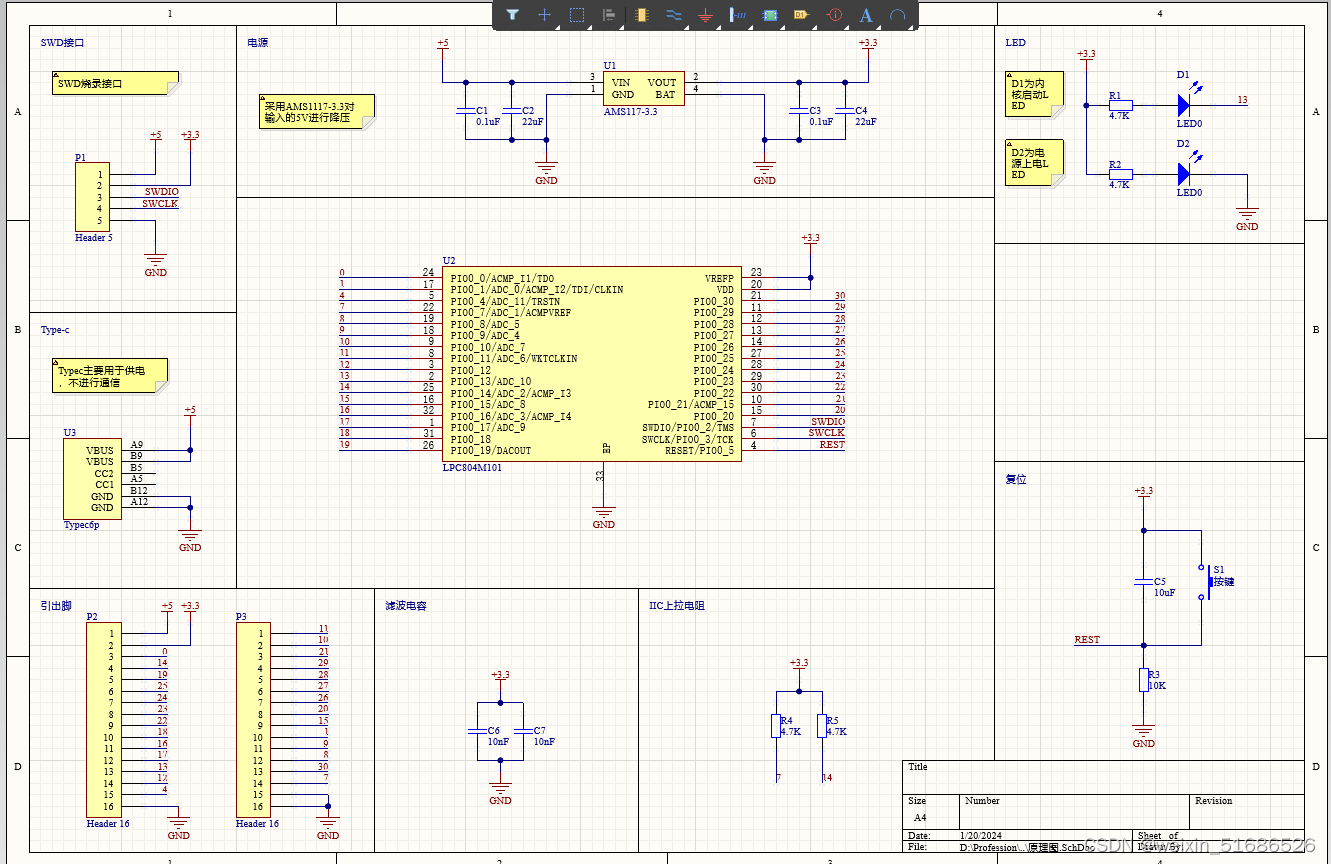Image resolution: width=1331 pixels, height=864 pixels.
Task: Select capacitor C3 0.1uF
Action: 798,109
